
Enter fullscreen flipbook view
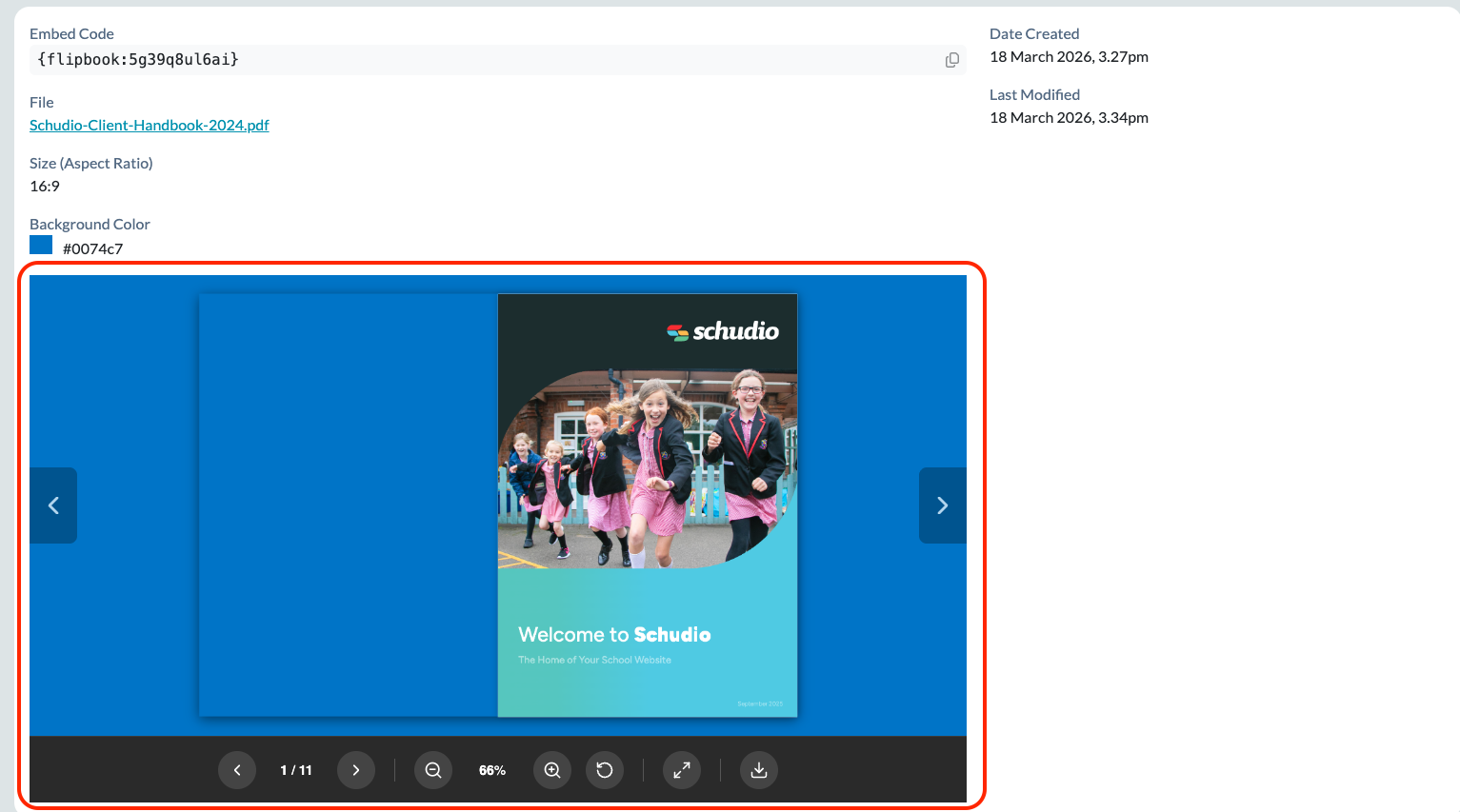pos(682,770)
